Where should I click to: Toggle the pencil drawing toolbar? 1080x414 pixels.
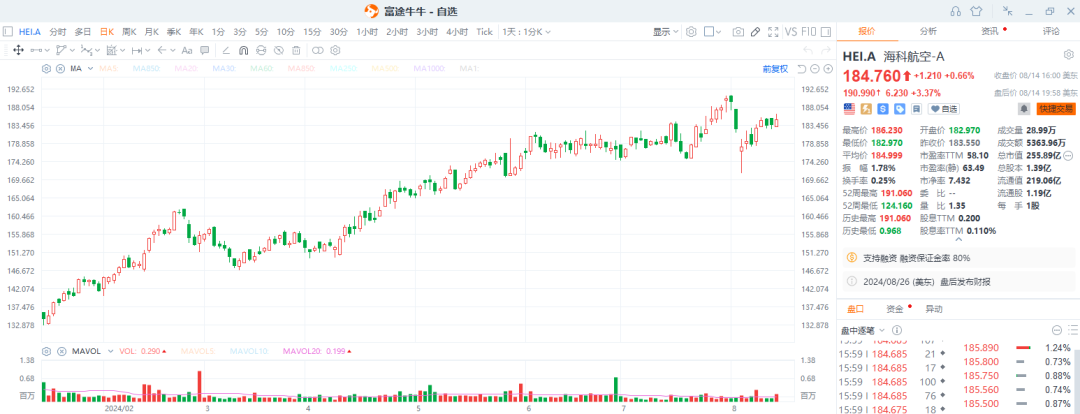(756, 32)
